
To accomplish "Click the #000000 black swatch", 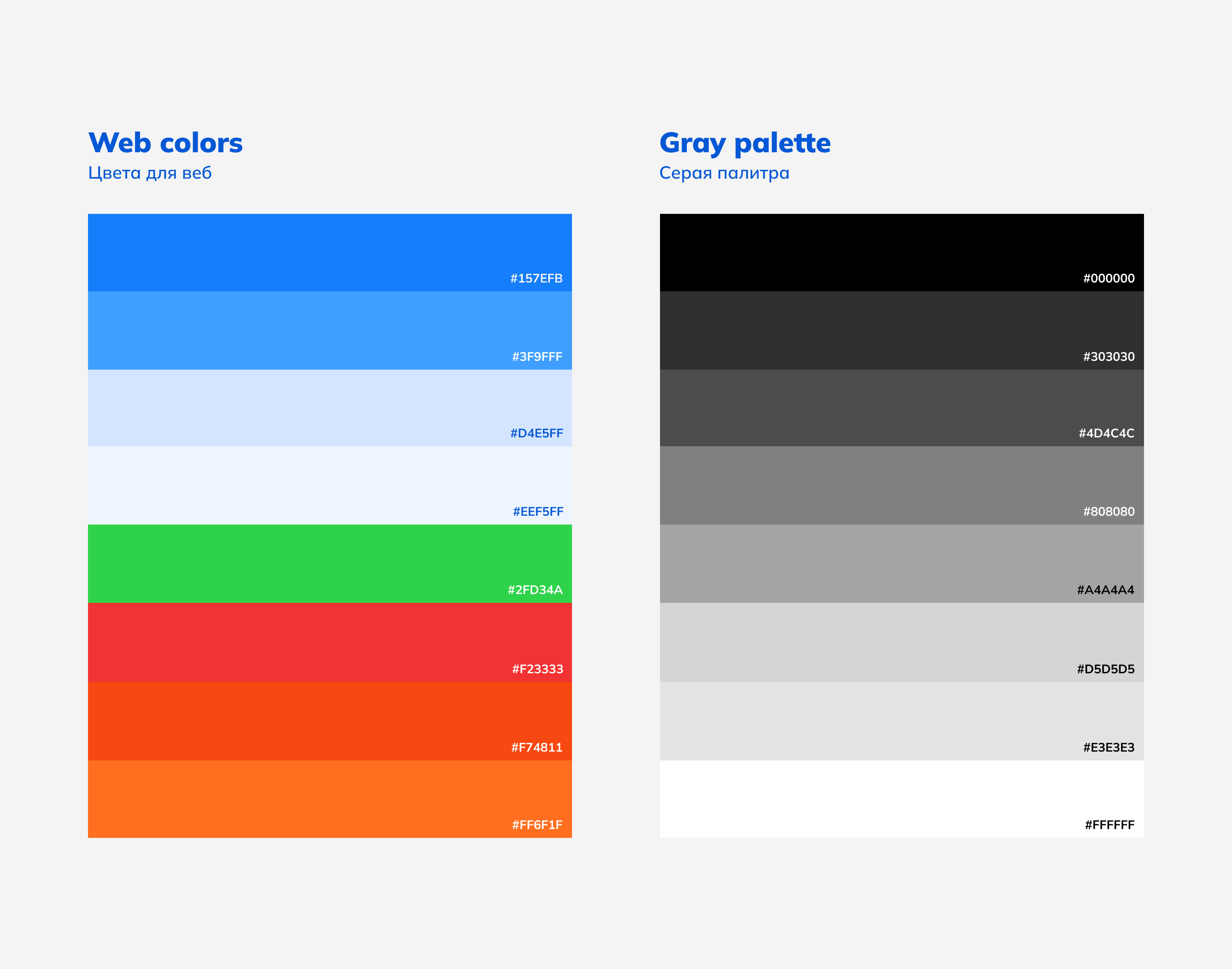I will pos(901,253).
